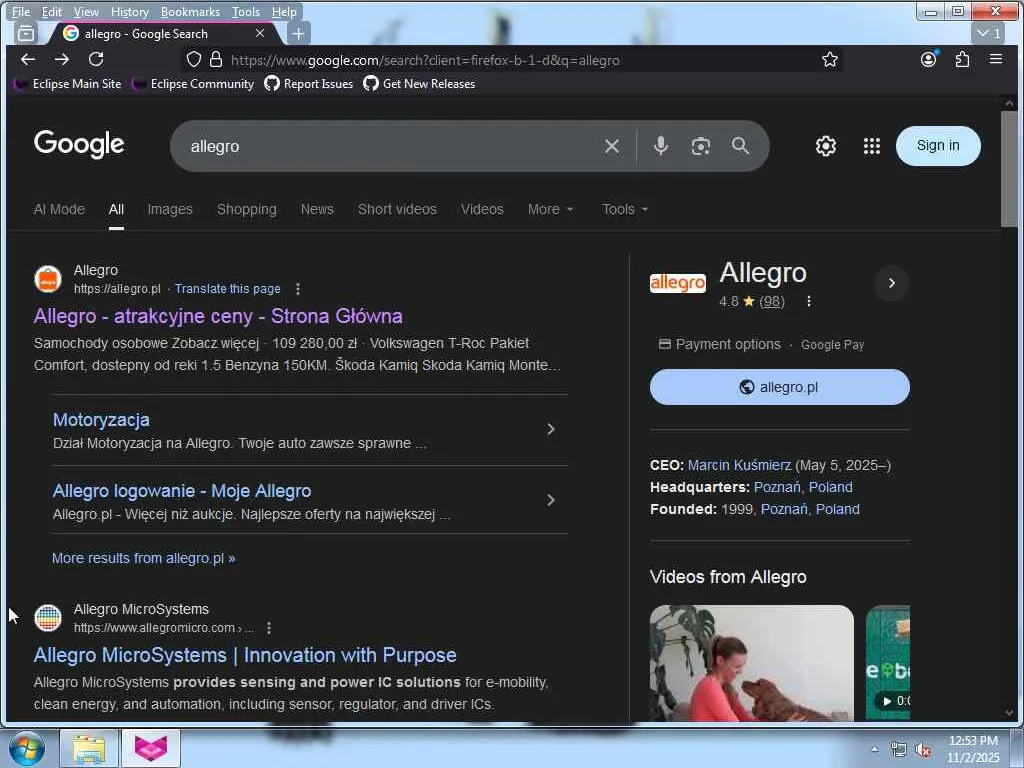Open a new tab with the plus button
The image size is (1024, 768).
(x=298, y=33)
